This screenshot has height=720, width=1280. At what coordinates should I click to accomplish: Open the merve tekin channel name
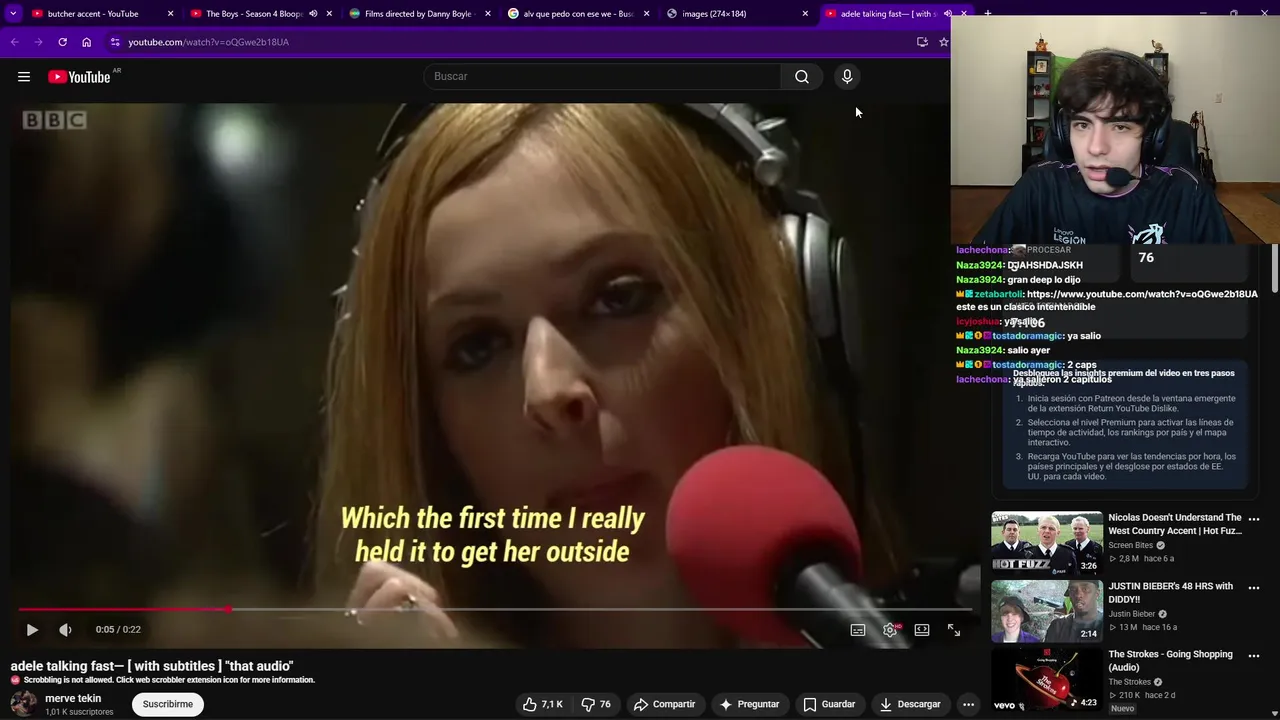[x=73, y=698]
